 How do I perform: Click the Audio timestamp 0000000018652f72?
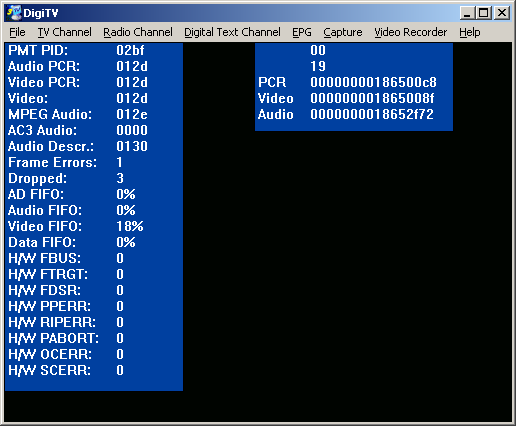pos(372,114)
